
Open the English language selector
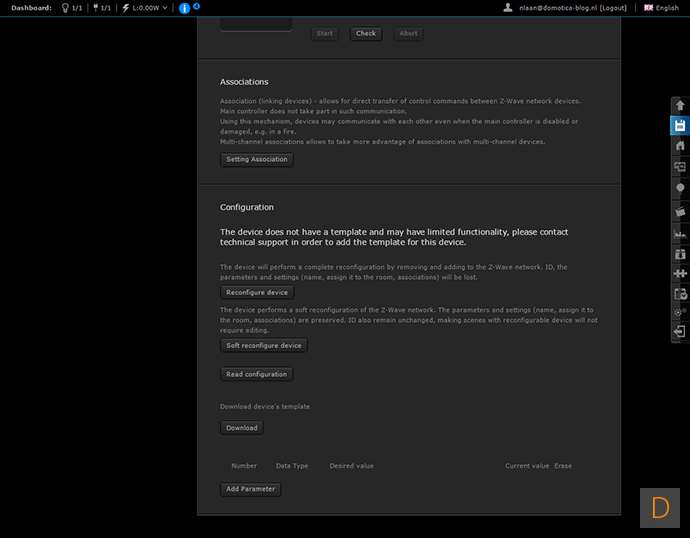coord(661,8)
